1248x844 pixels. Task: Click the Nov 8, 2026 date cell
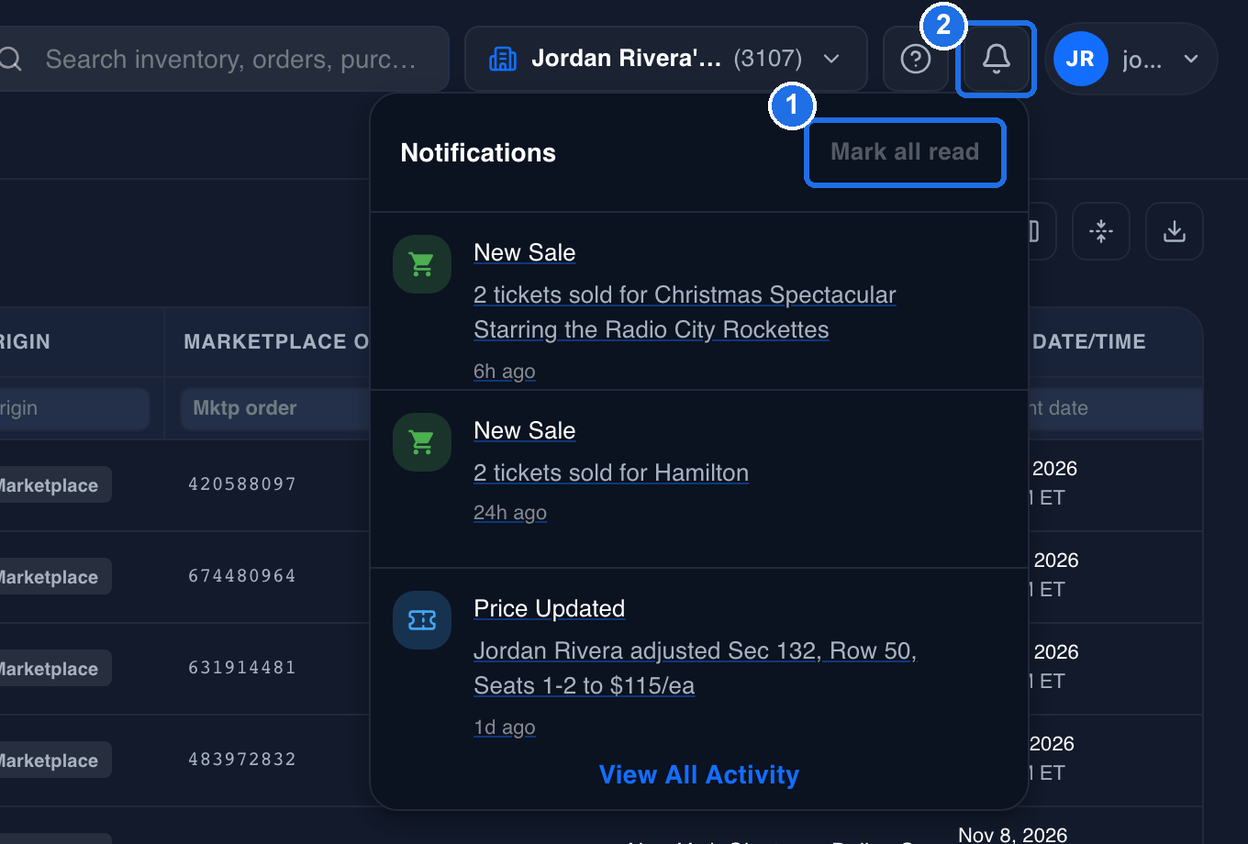pyautogui.click(x=1013, y=834)
